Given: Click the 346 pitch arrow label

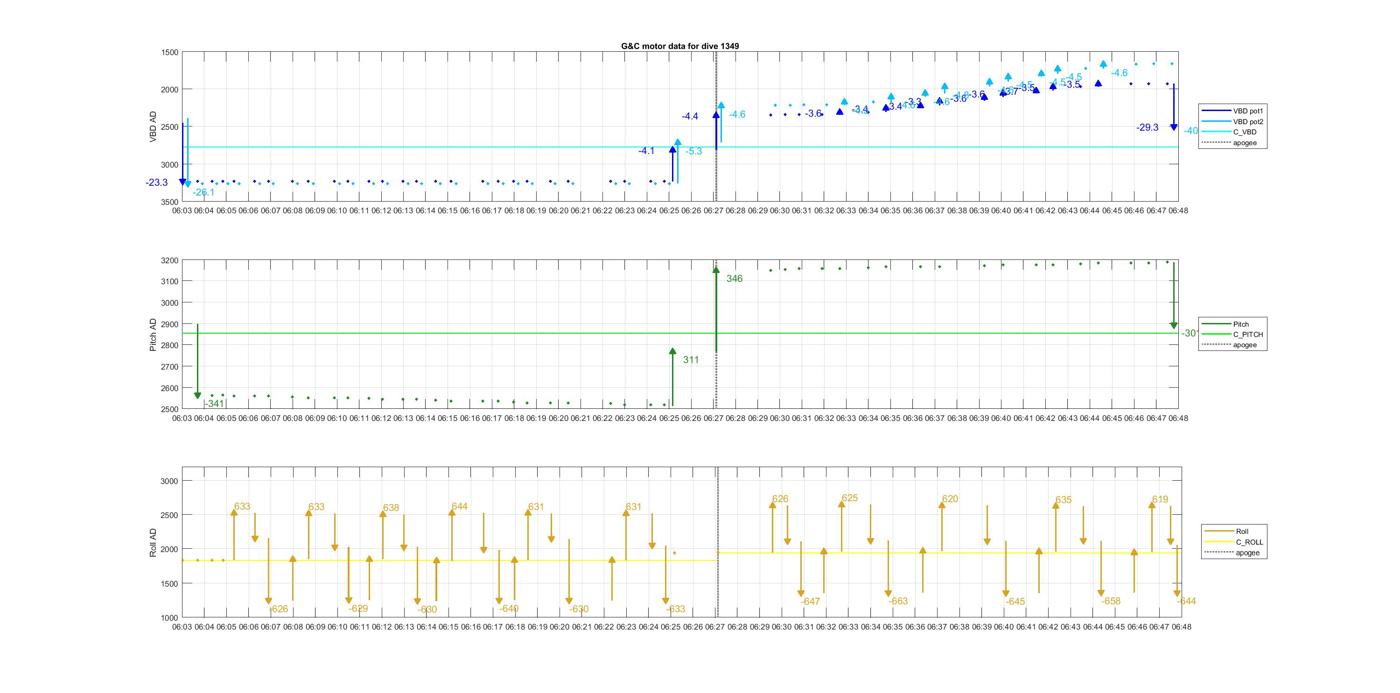Looking at the screenshot, I should coord(734,279).
